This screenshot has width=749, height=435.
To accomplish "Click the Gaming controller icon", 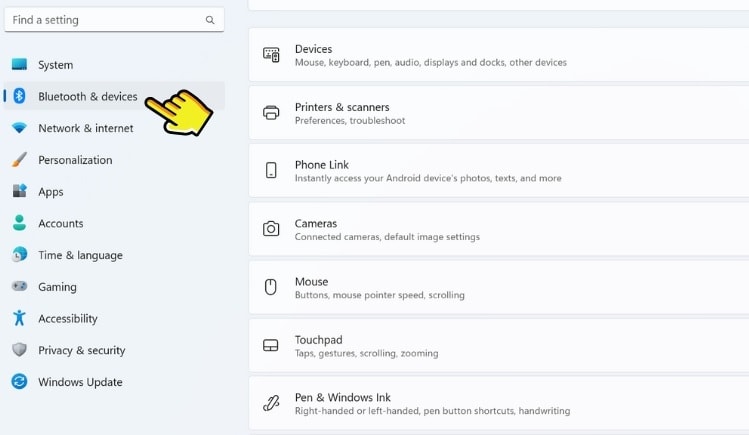I will click(19, 286).
